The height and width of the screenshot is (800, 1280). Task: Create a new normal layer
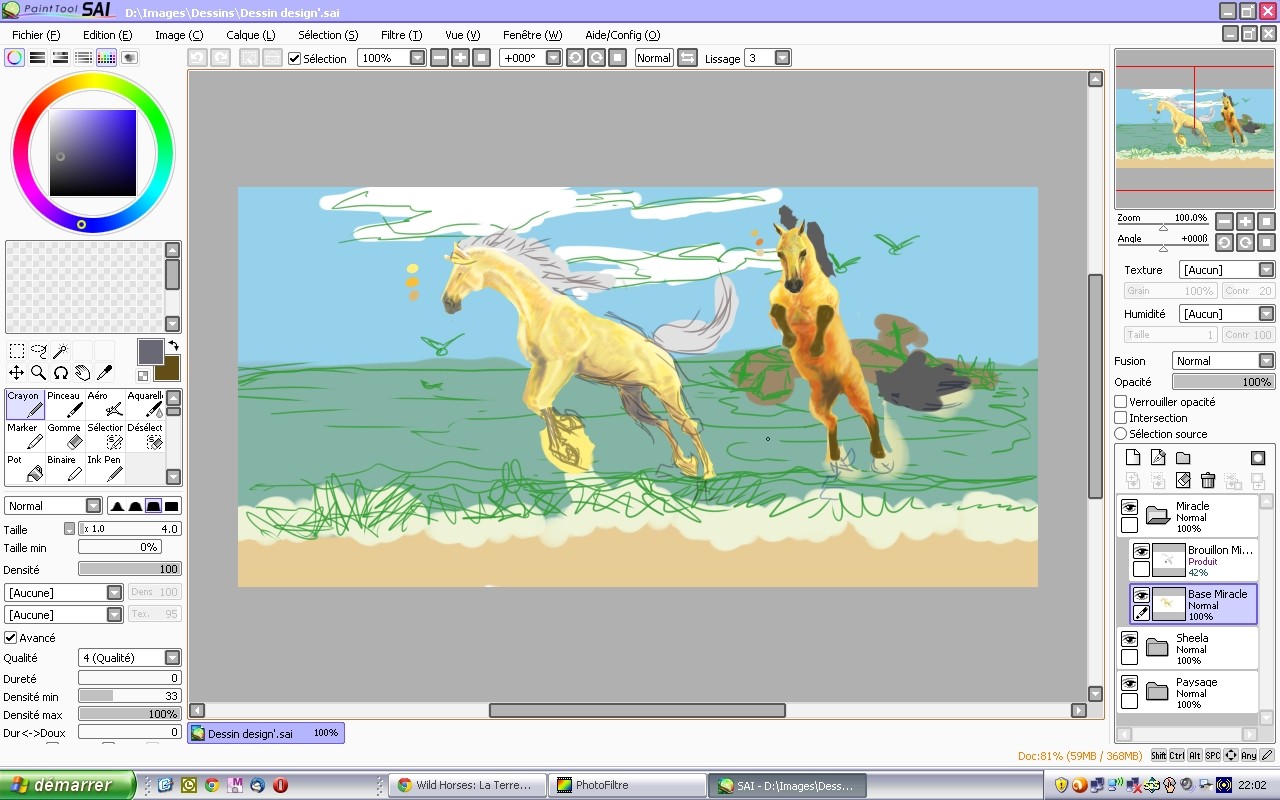(1133, 458)
